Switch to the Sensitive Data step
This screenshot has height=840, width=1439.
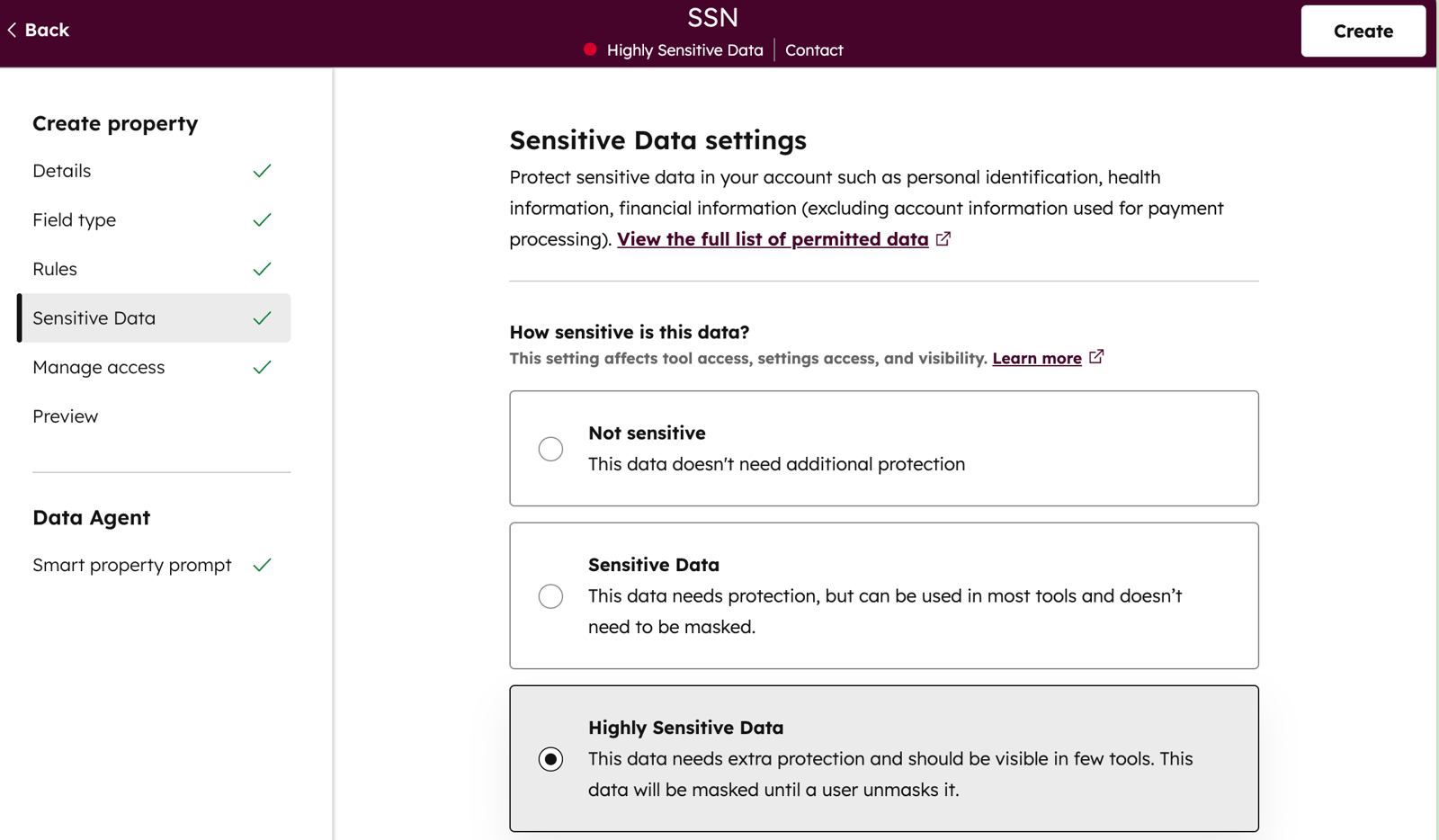click(x=94, y=317)
